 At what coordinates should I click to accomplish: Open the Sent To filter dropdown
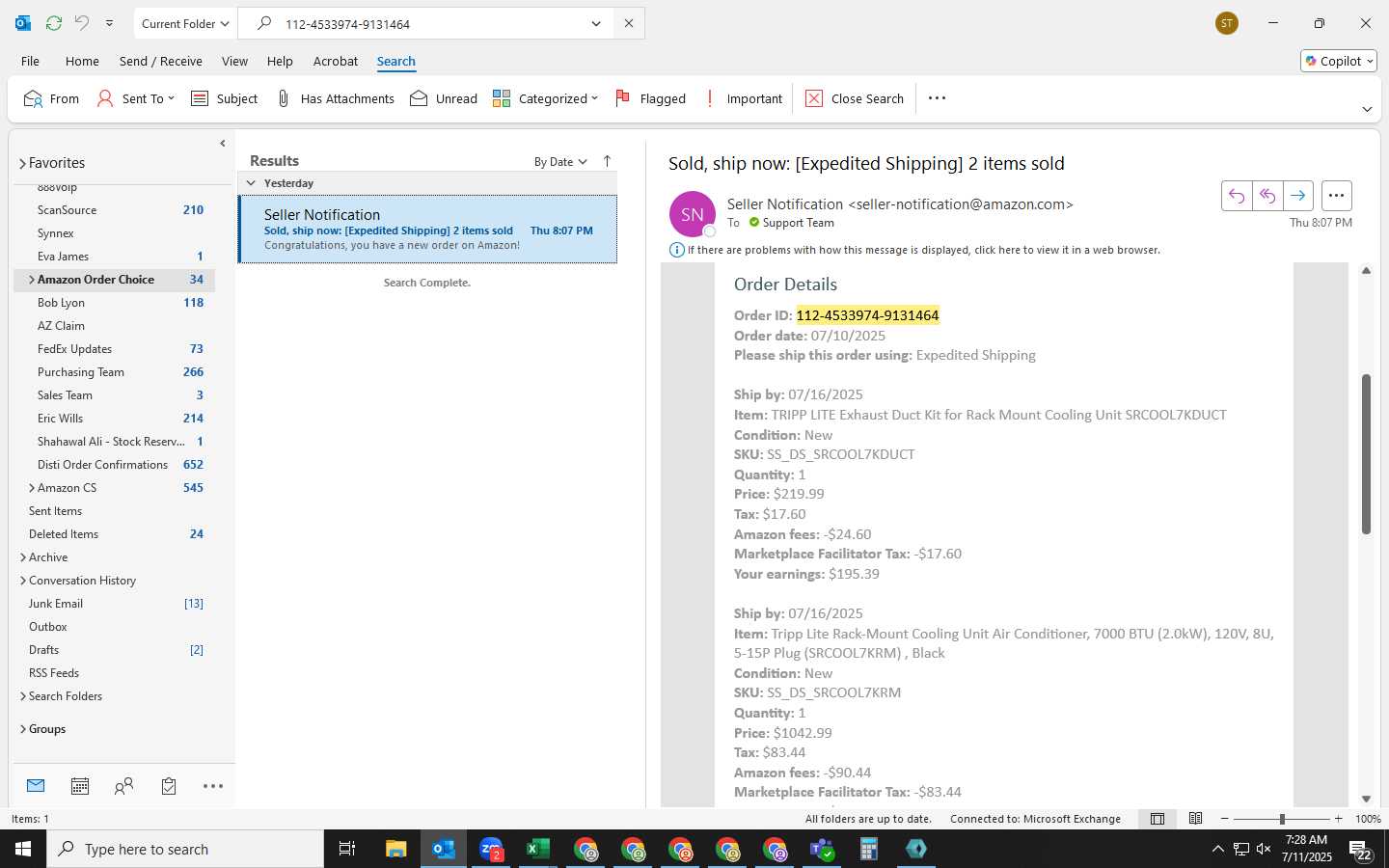136,98
